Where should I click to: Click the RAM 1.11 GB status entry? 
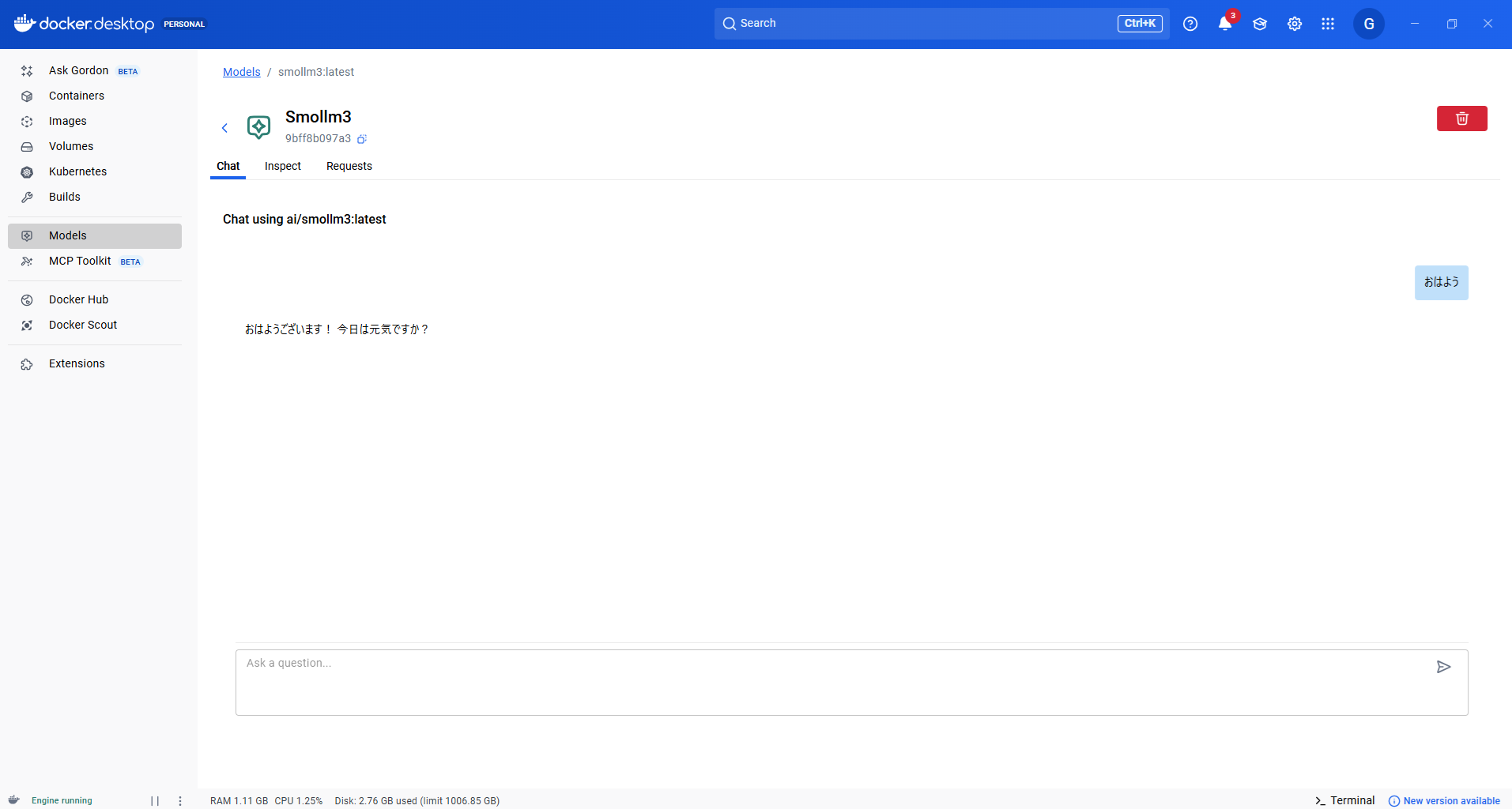[x=239, y=800]
